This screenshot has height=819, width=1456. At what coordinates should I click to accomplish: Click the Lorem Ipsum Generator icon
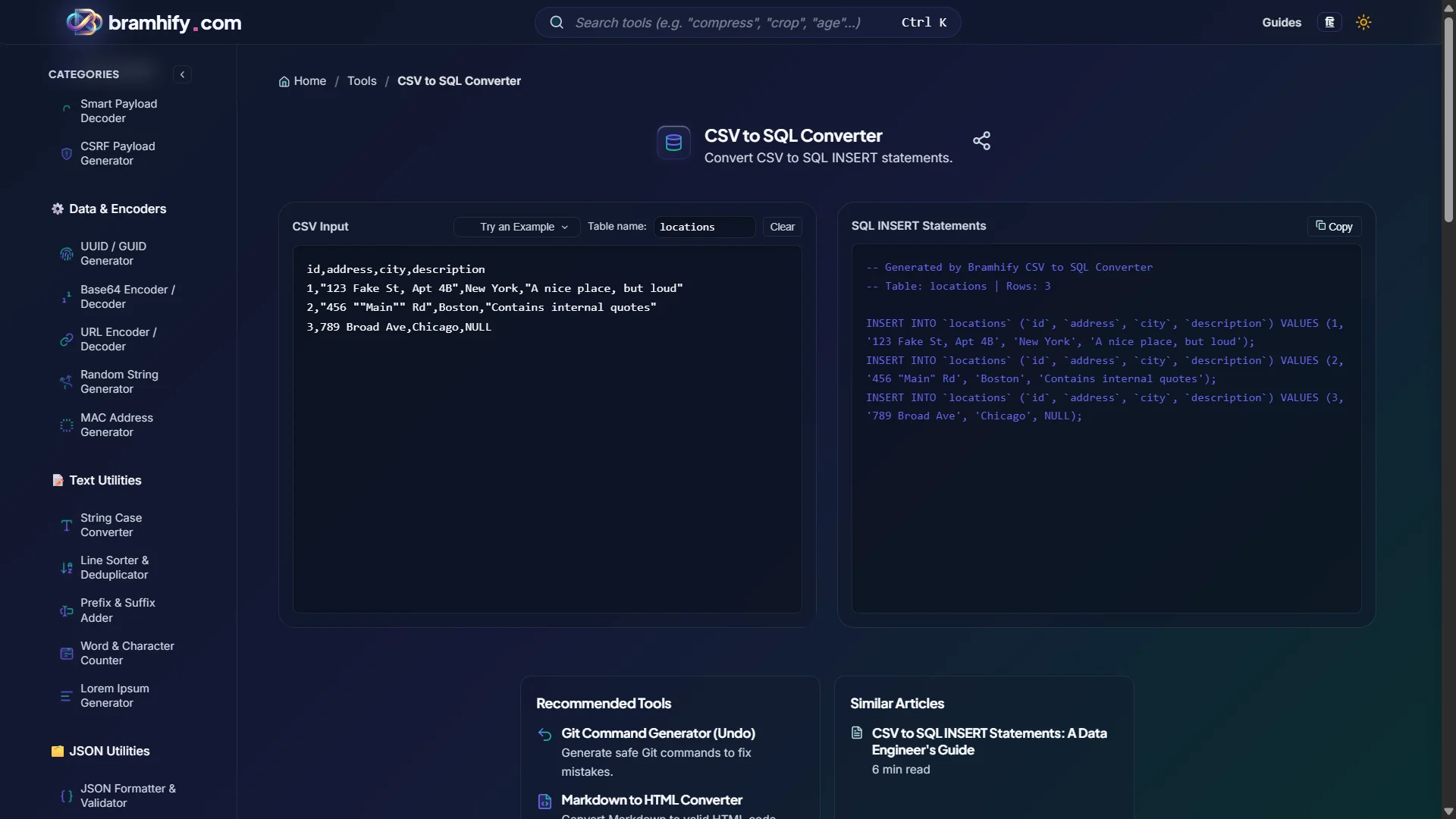[x=67, y=695]
